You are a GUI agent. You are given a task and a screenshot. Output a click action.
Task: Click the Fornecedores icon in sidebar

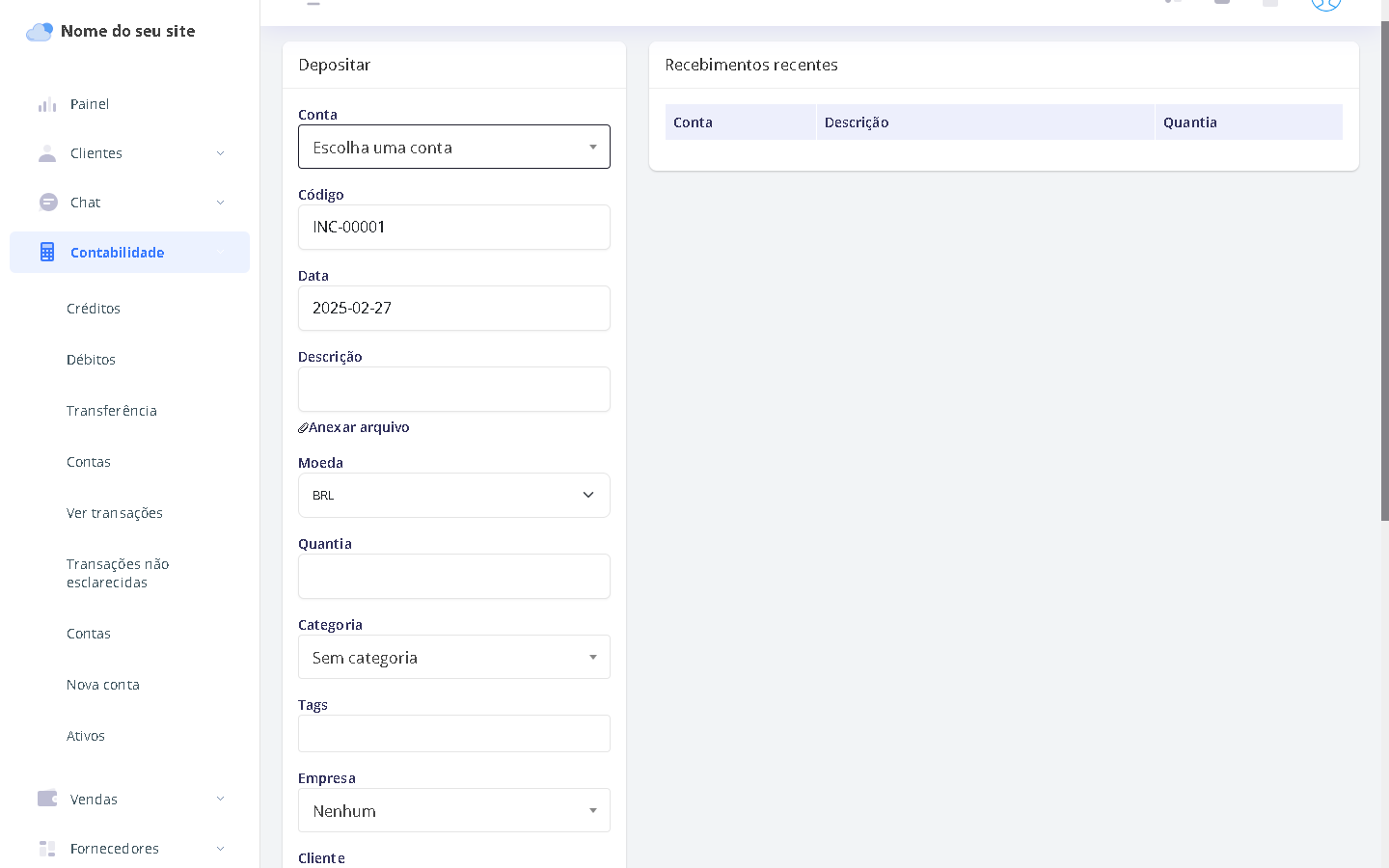coord(47,849)
